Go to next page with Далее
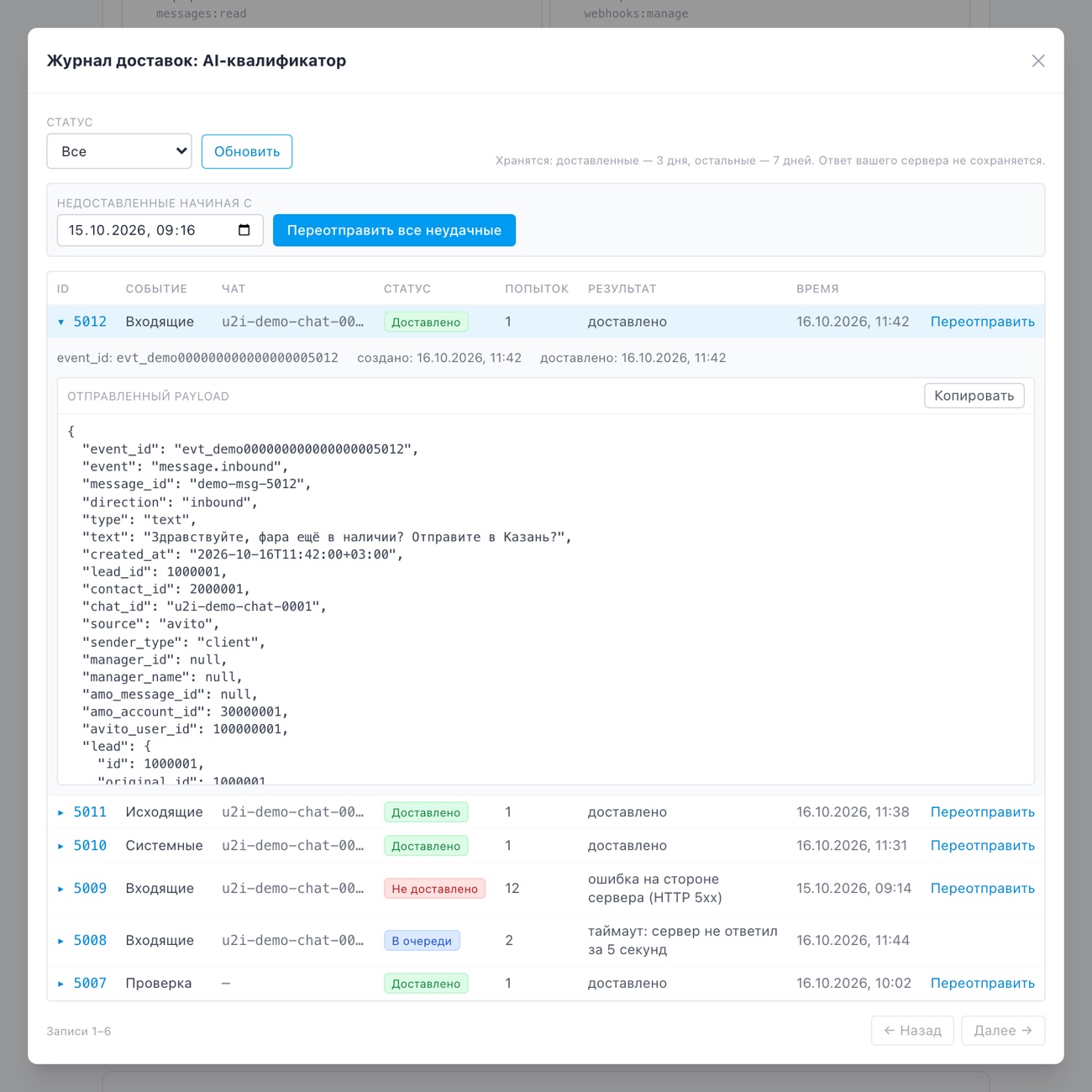1092x1092 pixels. coord(1003,1031)
